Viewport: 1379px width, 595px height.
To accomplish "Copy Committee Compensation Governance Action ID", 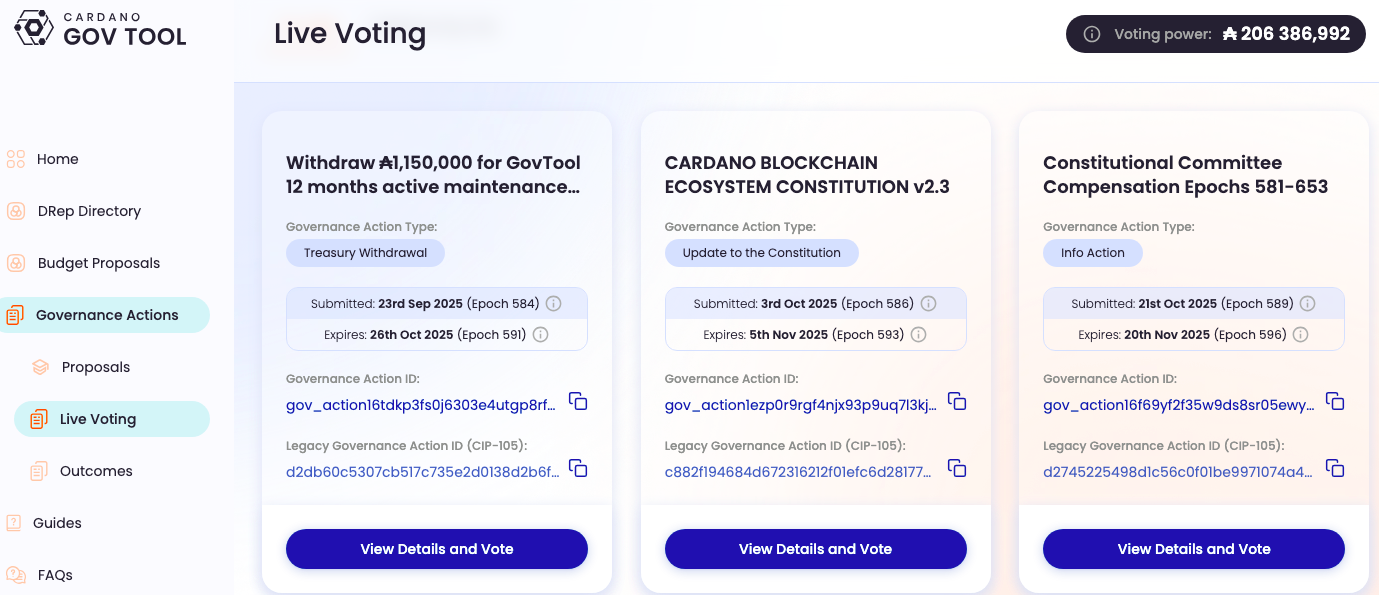I will [x=1335, y=401].
